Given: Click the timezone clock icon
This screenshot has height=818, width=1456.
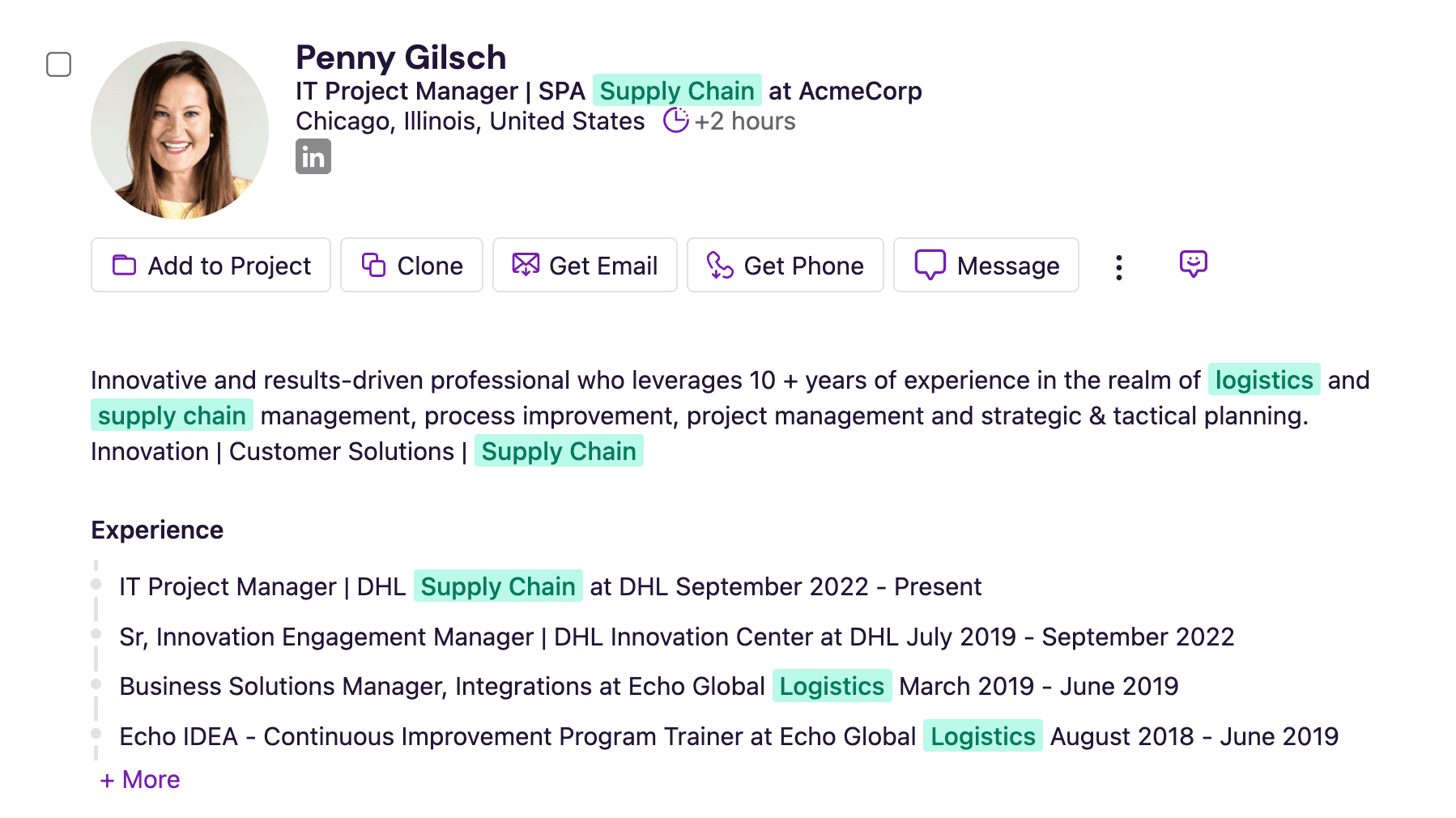Looking at the screenshot, I should 675,121.
